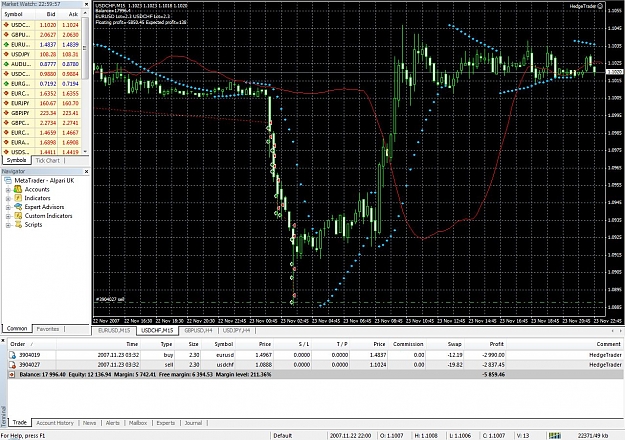The height and width of the screenshot is (440, 625).
Task: Sort orders by the Profit column header
Action: [x=485, y=344]
